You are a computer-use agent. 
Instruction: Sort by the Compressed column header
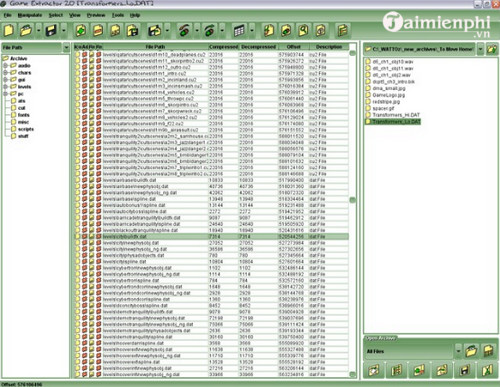(224, 47)
